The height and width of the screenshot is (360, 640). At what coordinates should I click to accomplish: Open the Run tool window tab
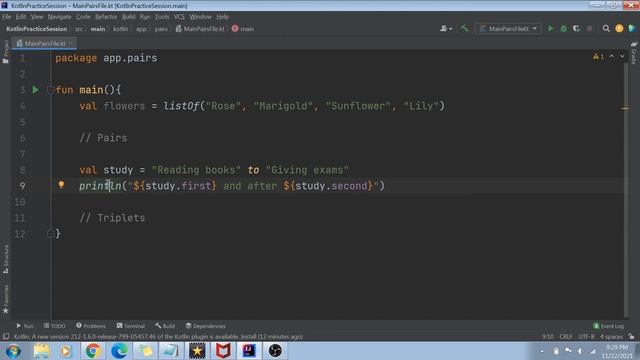click(25, 326)
